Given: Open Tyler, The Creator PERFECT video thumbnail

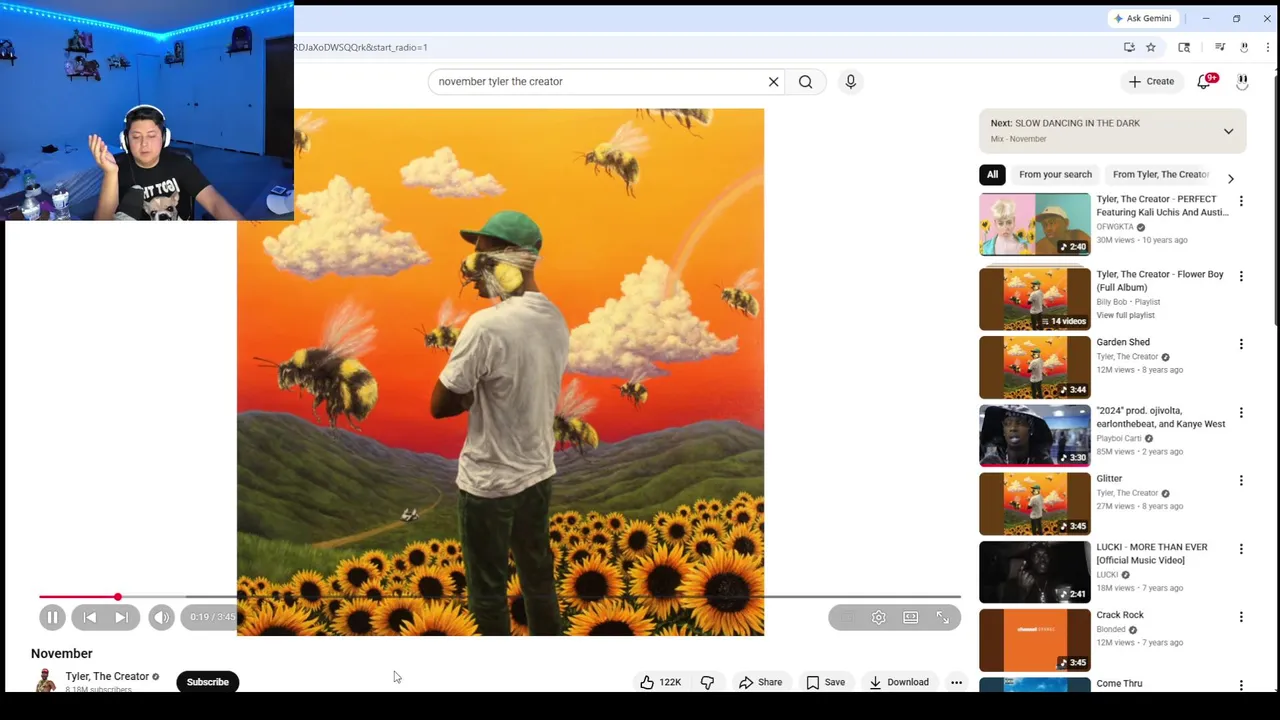Looking at the screenshot, I should 1035,225.
